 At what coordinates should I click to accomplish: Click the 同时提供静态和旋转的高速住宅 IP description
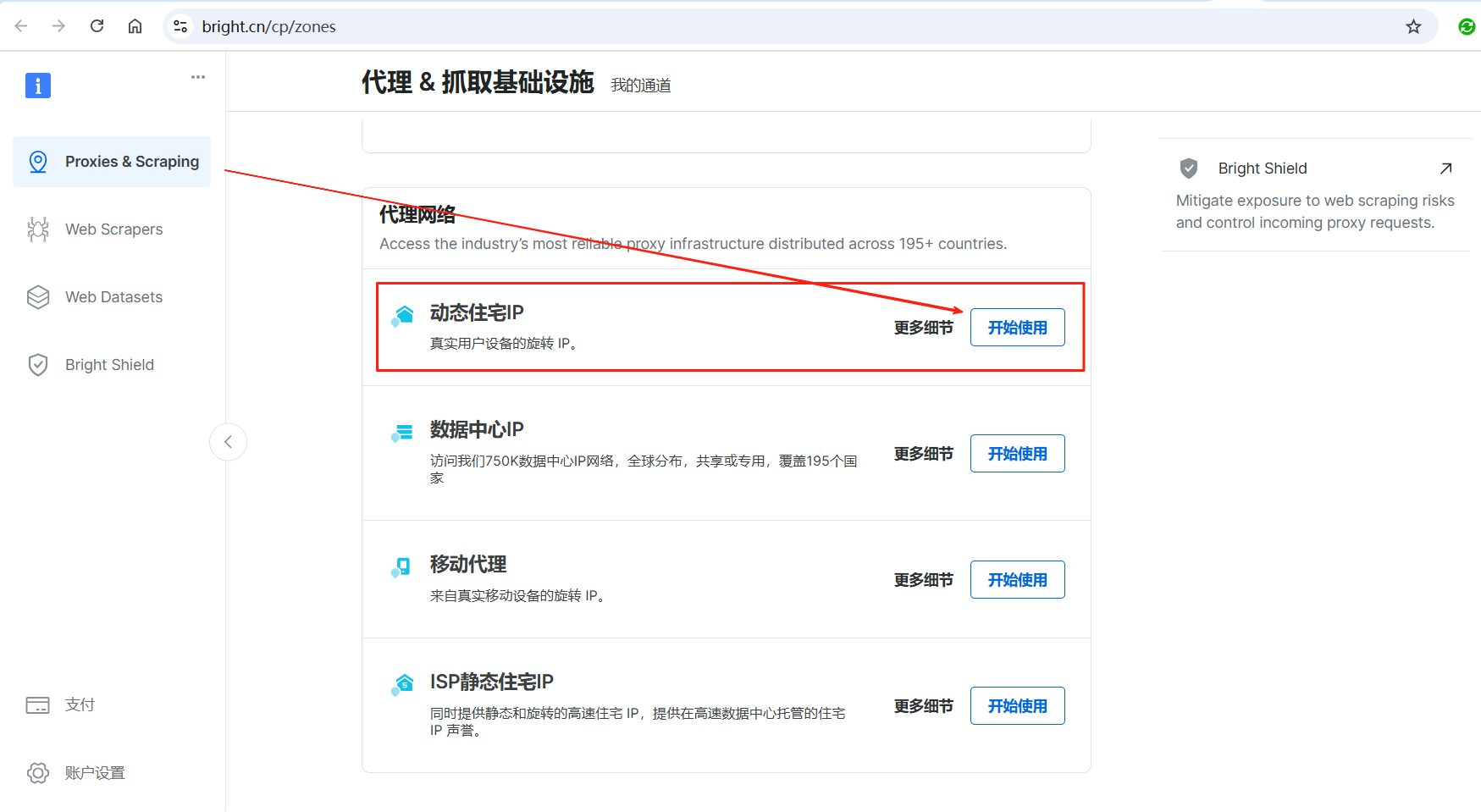pos(638,721)
